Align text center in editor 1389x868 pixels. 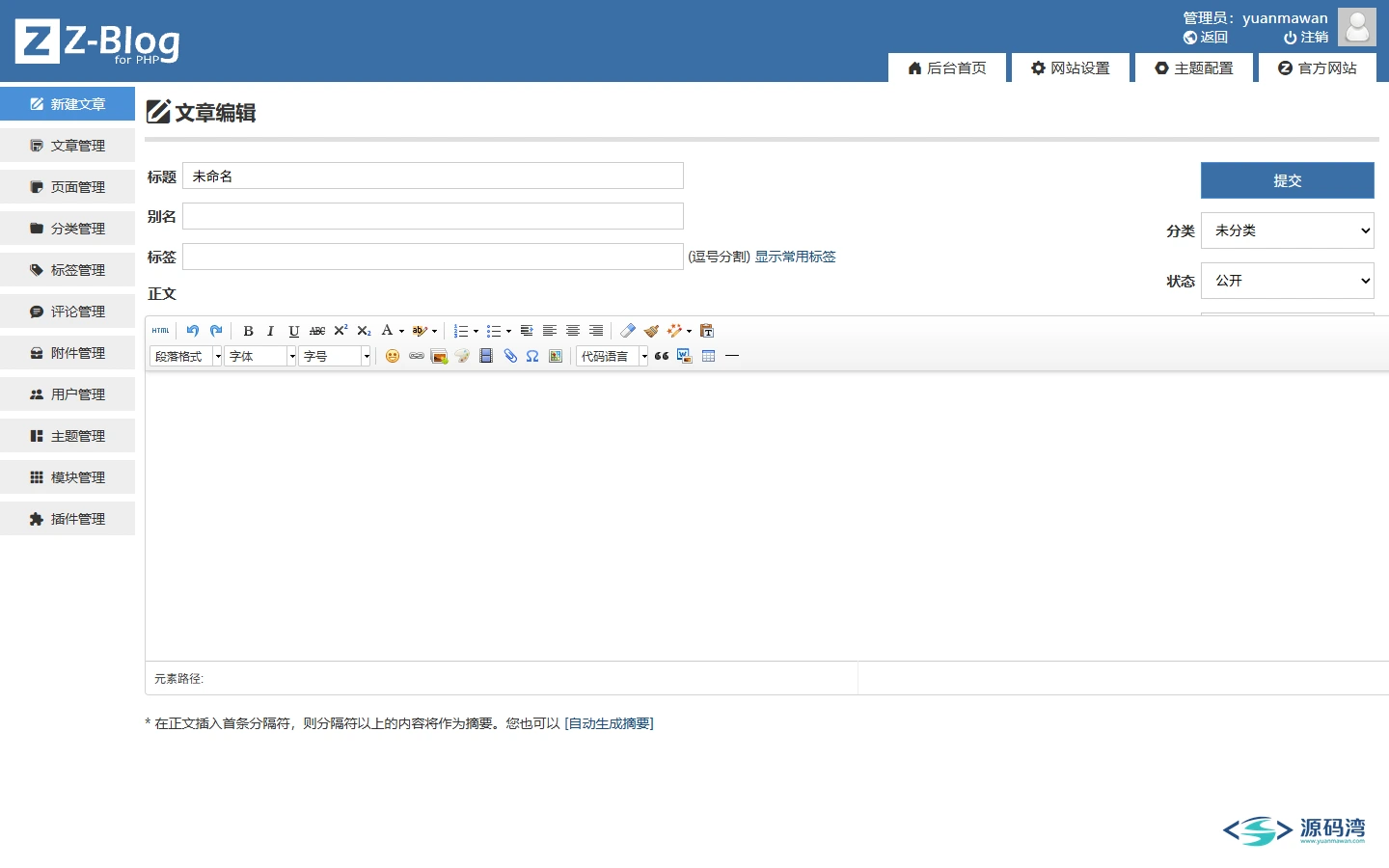pos(573,331)
